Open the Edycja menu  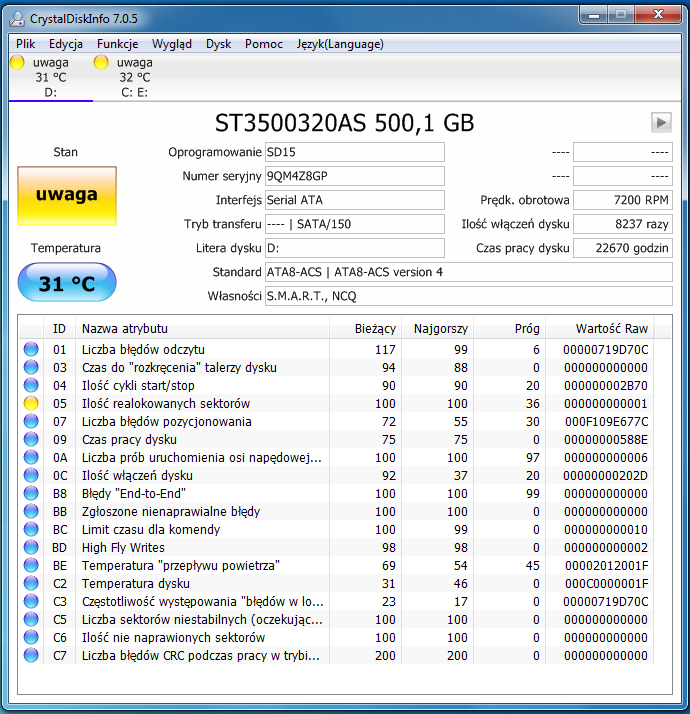point(66,44)
